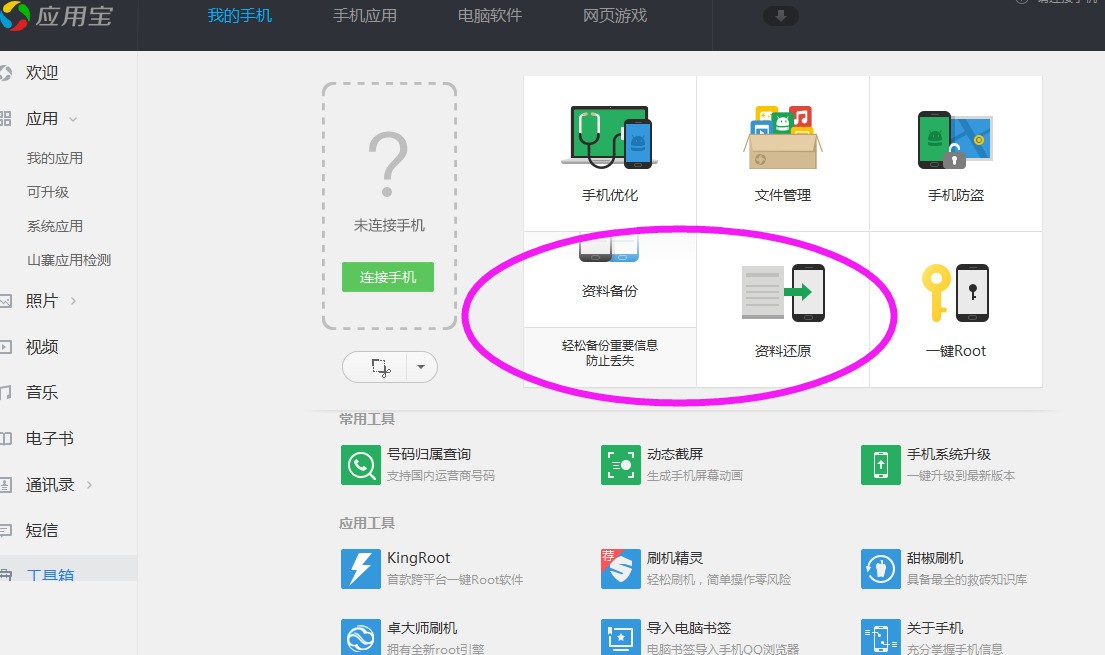The height and width of the screenshot is (655, 1105).
Task: Launch the 刷机精灵 icon
Action: pyautogui.click(x=621, y=569)
